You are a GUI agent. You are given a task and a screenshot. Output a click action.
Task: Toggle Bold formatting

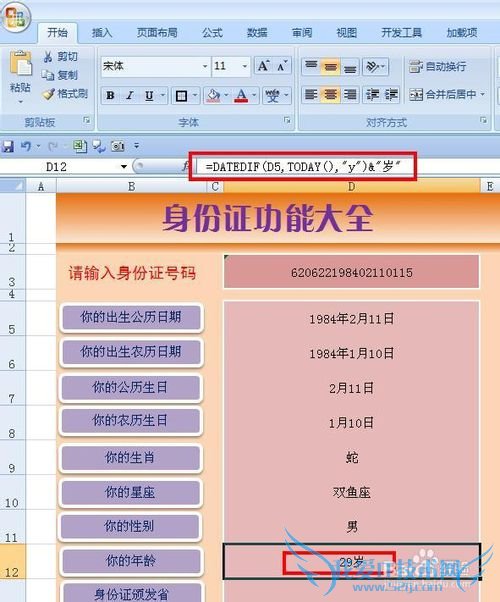111,95
